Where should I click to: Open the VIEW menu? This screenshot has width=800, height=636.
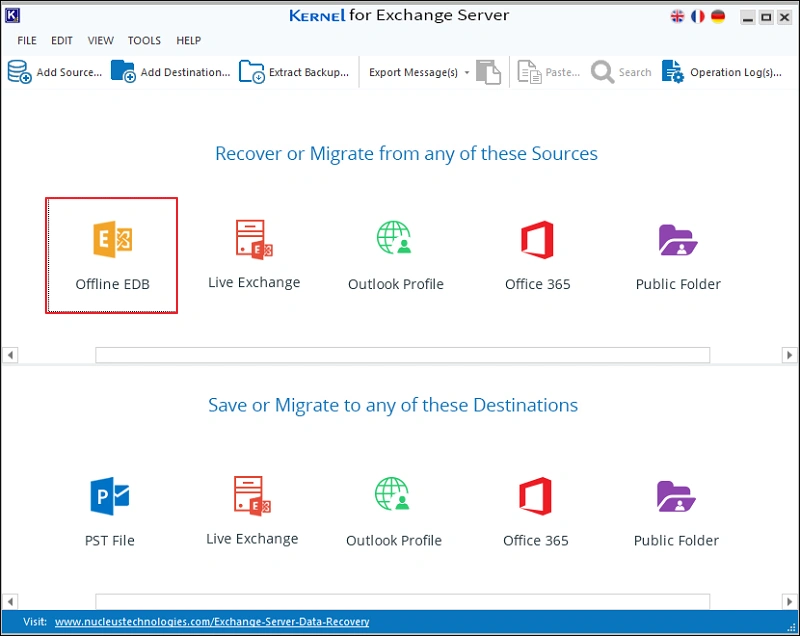pos(101,40)
